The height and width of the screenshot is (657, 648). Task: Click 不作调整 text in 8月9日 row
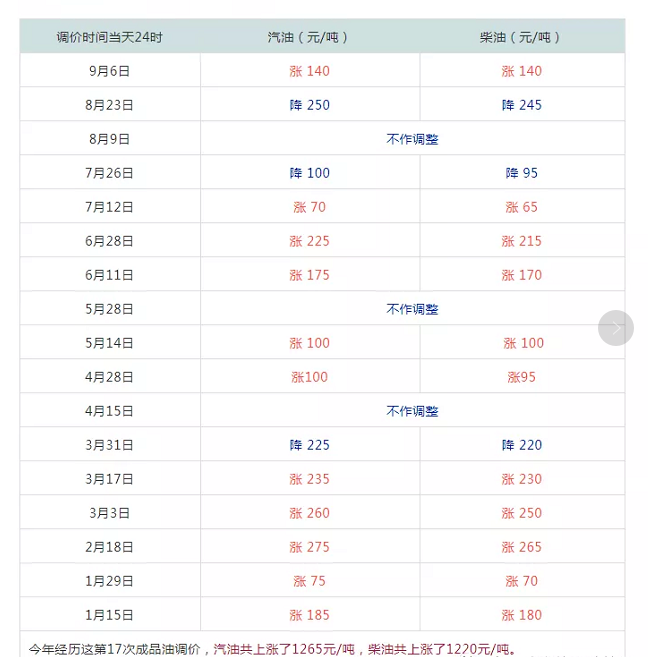point(412,139)
